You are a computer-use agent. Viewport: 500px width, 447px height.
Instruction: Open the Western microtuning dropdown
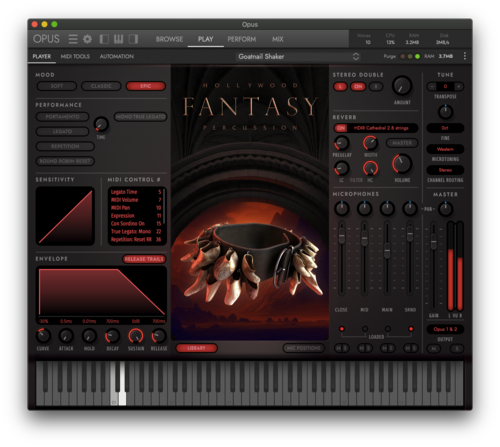[x=445, y=149]
